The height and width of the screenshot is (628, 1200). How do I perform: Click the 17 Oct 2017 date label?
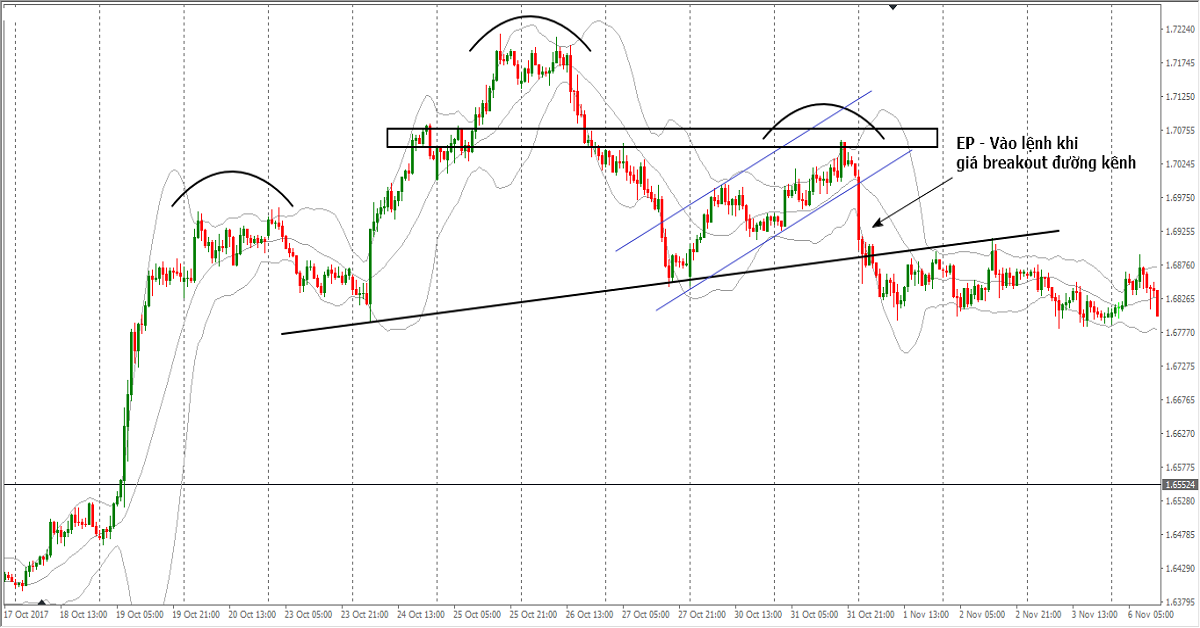coord(27,613)
